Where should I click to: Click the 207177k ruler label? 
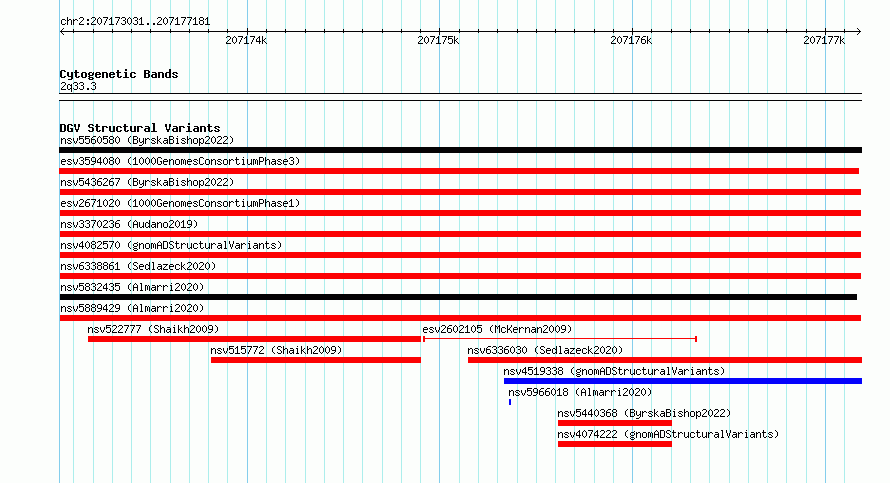(824, 40)
